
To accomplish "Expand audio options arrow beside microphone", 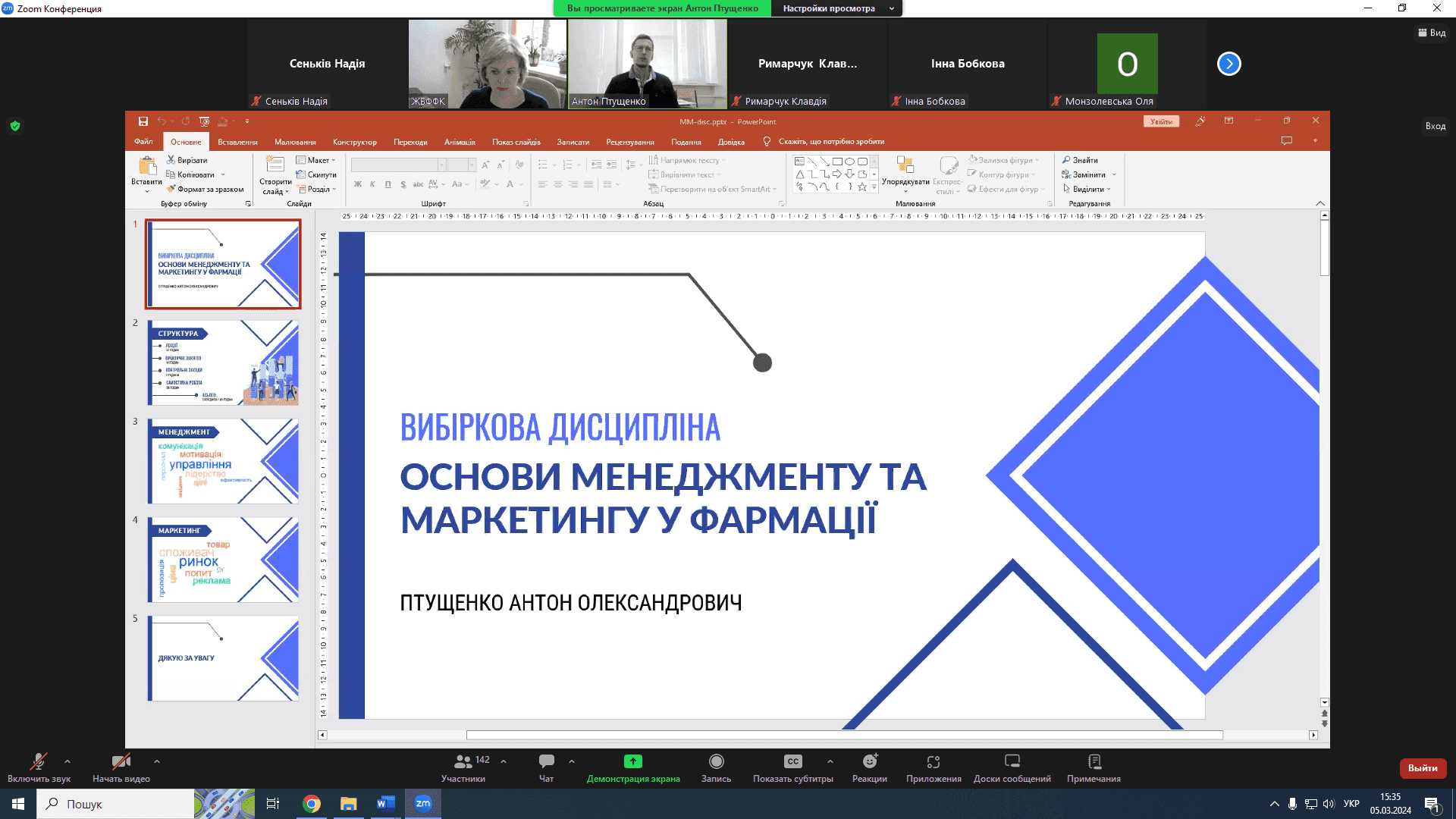I will click(x=67, y=761).
